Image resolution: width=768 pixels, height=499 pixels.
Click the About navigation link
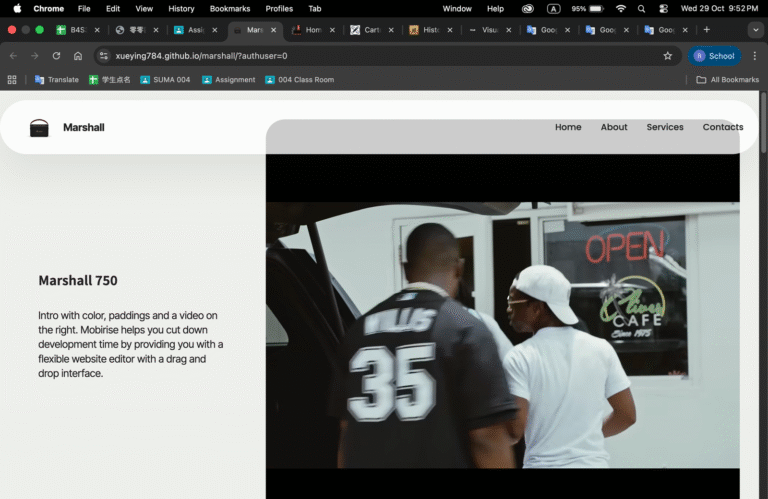(614, 127)
